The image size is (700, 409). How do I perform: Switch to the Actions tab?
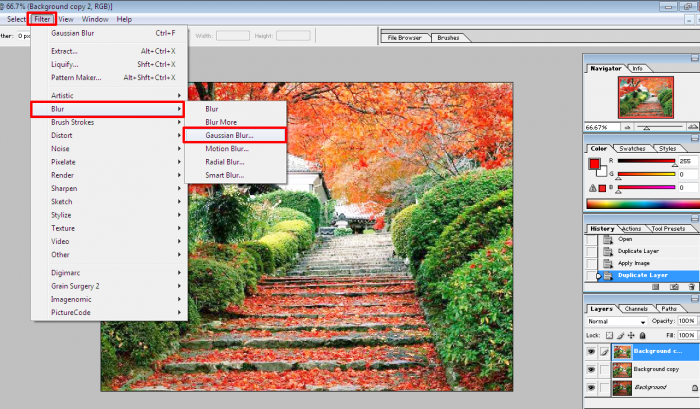[x=631, y=229]
